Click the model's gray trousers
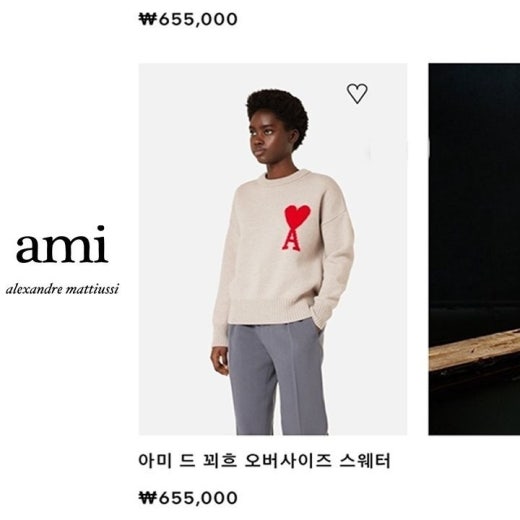 click(277, 377)
